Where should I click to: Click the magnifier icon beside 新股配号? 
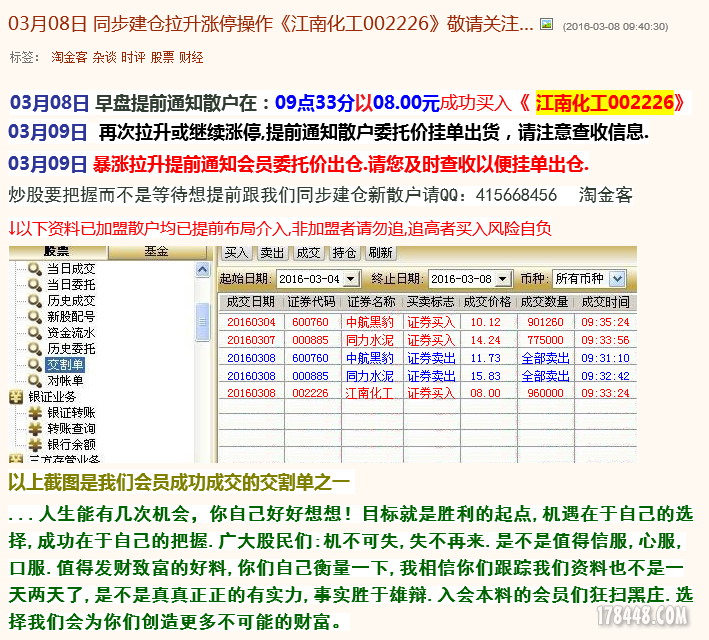(x=35, y=316)
